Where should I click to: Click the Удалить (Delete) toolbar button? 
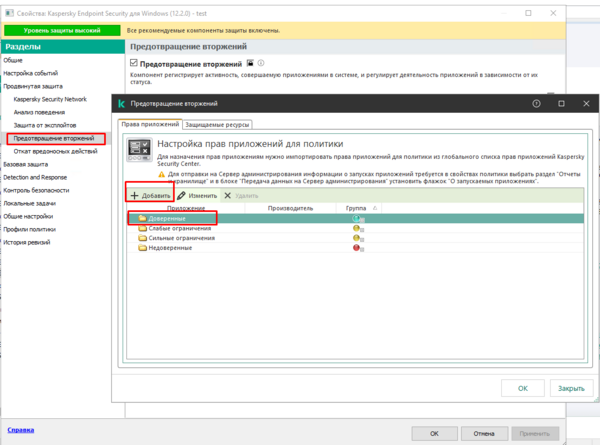pos(241,196)
